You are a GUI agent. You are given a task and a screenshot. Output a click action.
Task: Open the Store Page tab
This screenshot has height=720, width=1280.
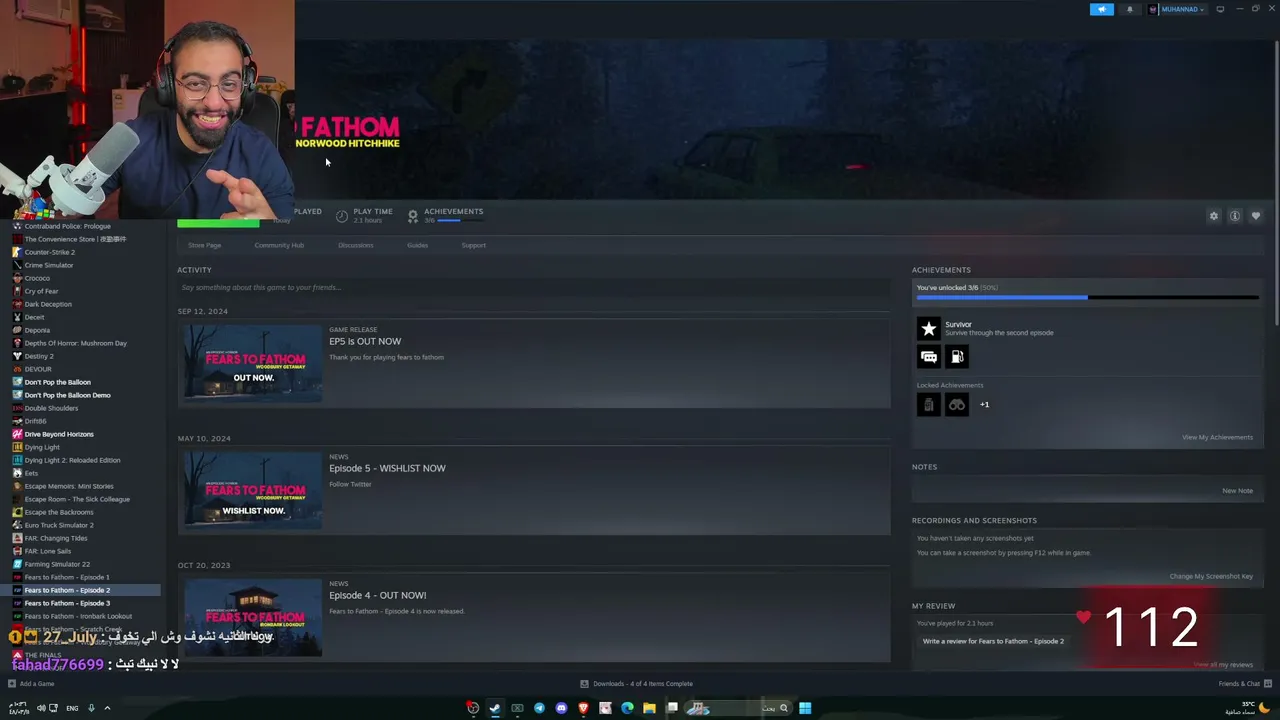coord(204,245)
